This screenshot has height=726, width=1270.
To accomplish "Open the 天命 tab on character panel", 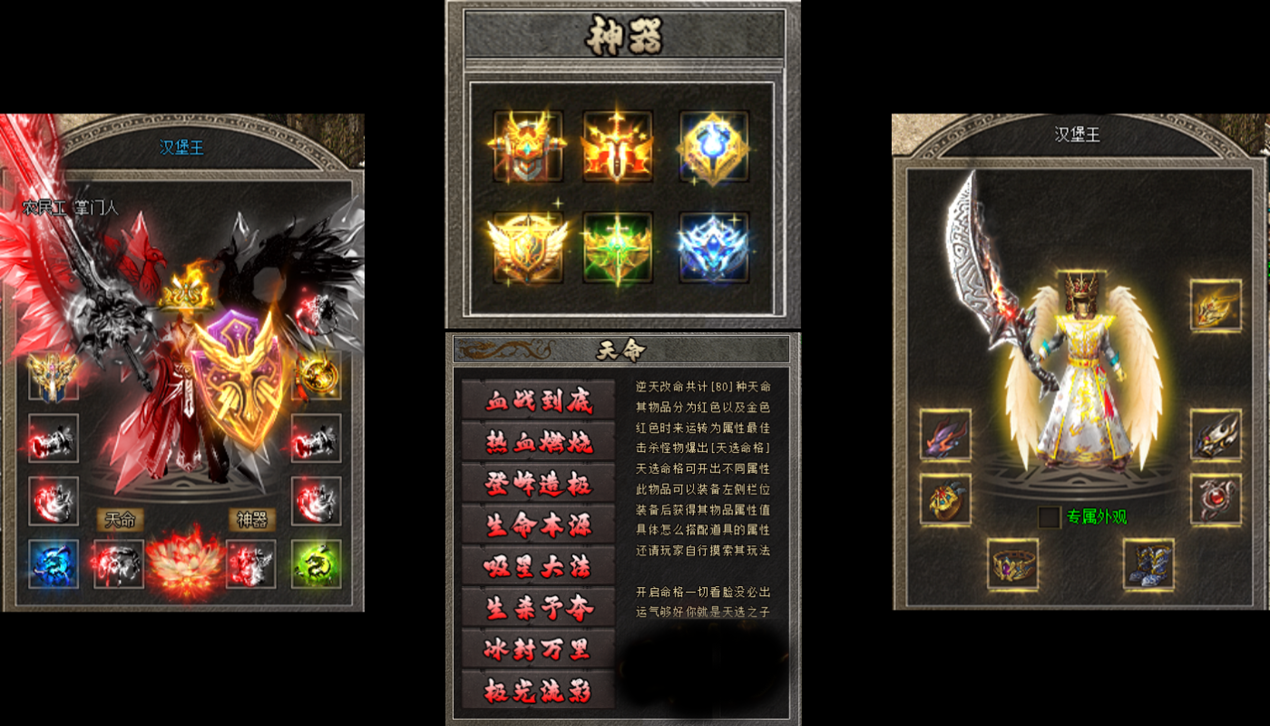I will pyautogui.click(x=121, y=520).
